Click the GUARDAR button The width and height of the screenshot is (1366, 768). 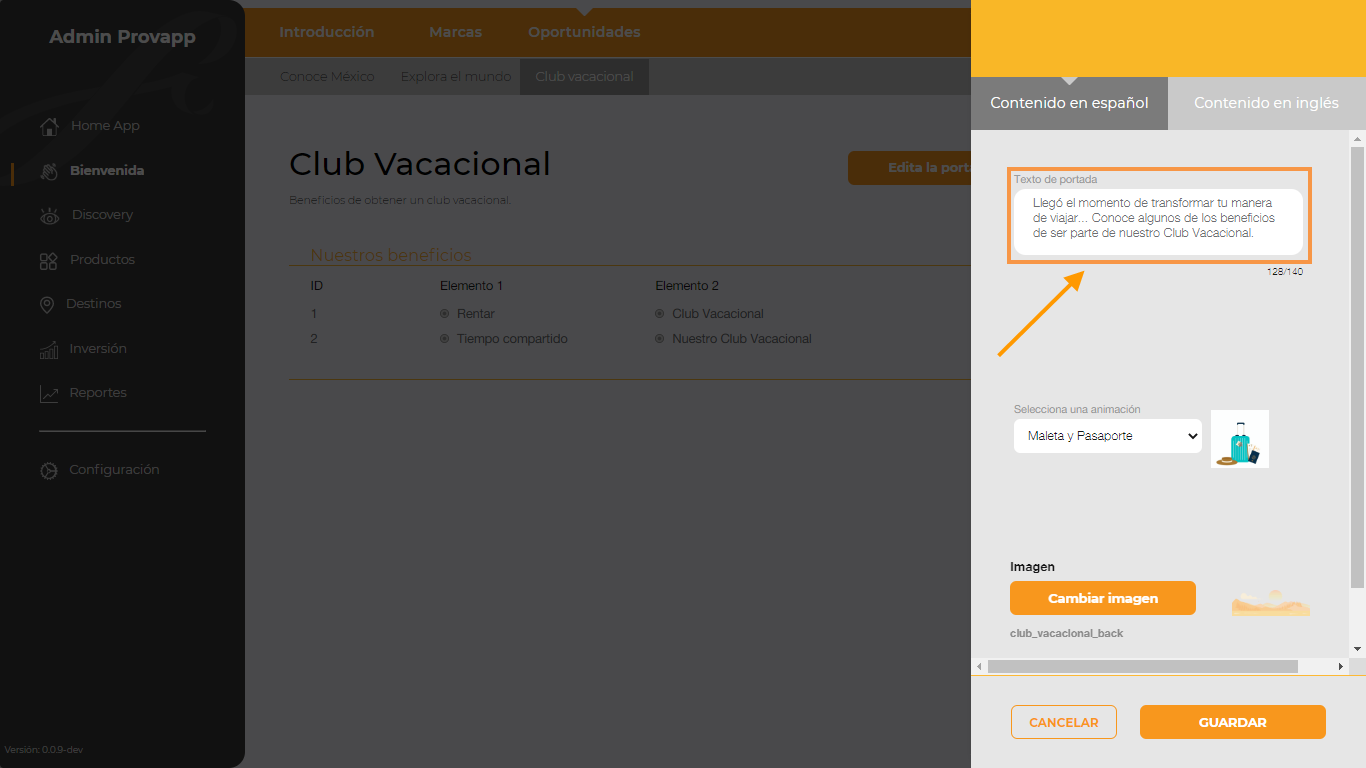[1233, 722]
